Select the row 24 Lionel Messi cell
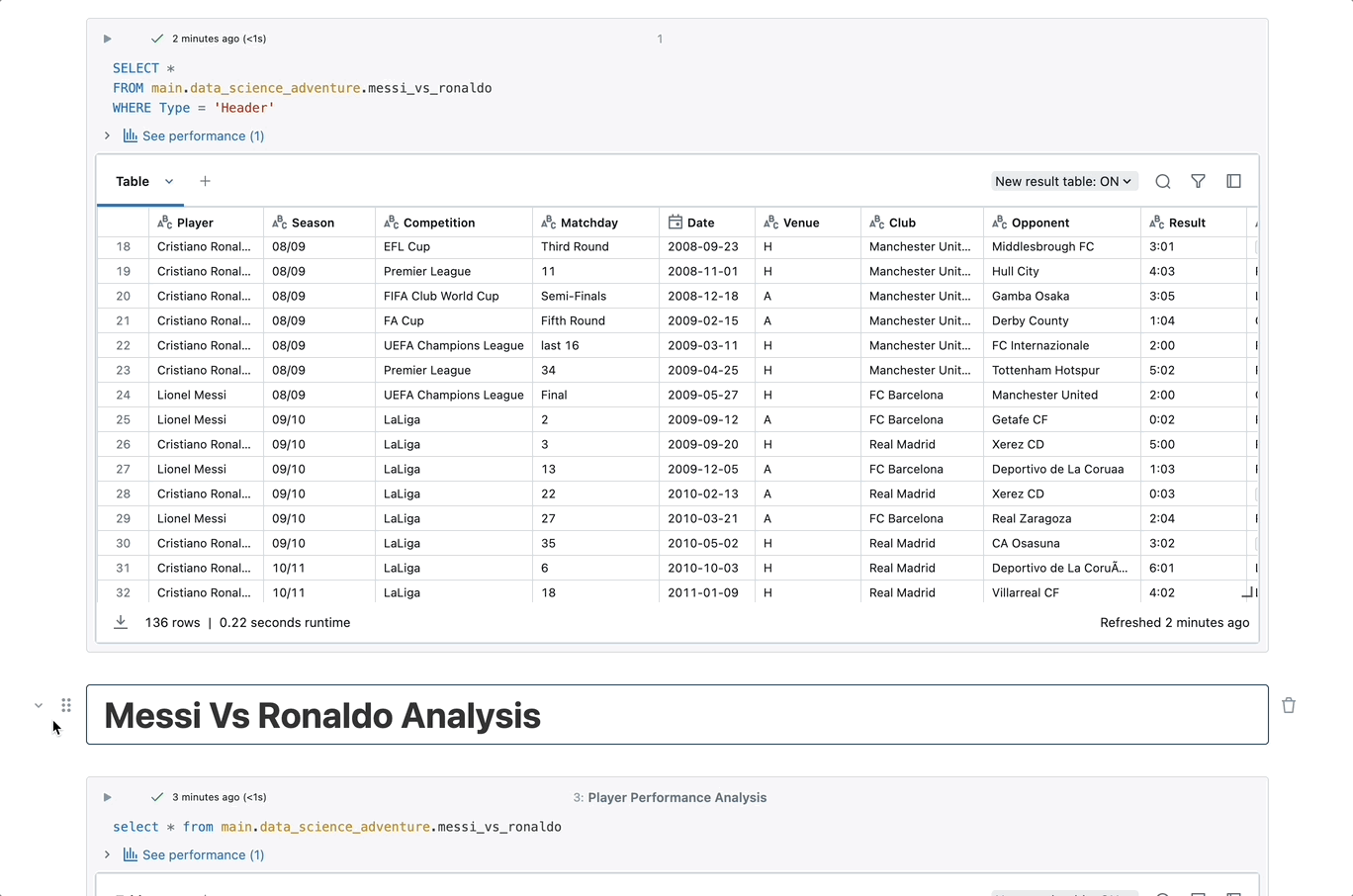The height and width of the screenshot is (896, 1353). click(192, 395)
